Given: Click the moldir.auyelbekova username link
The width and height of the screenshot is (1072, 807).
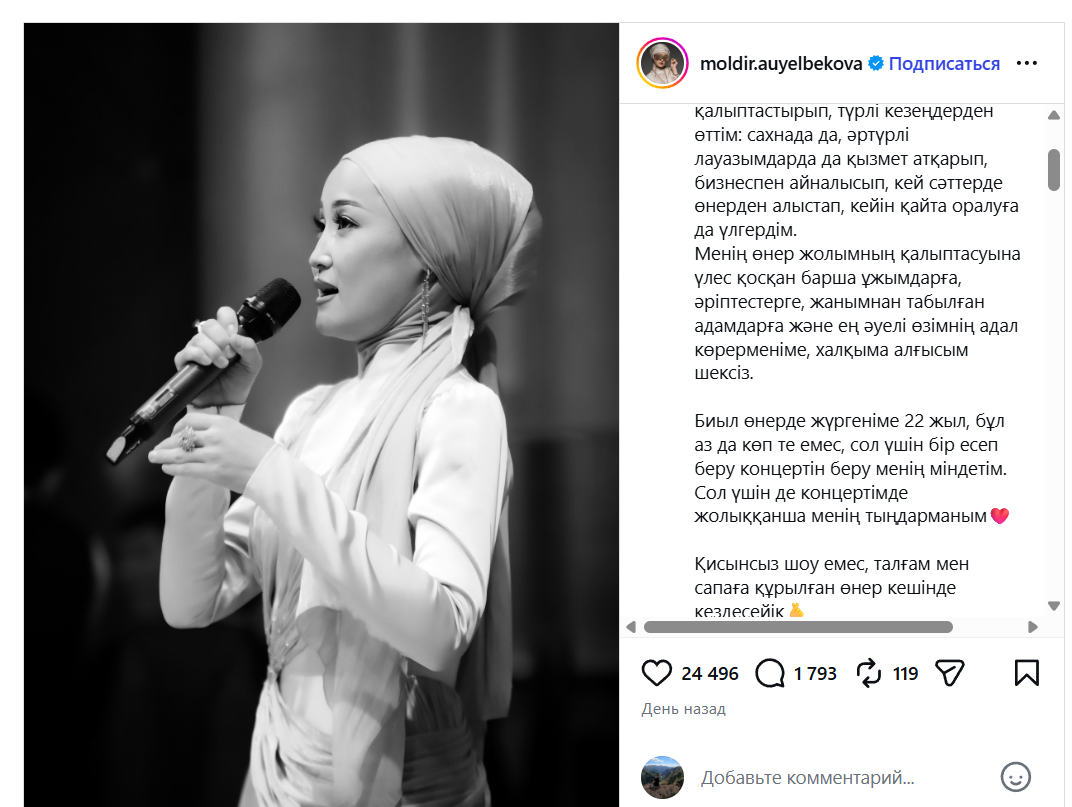Looking at the screenshot, I should tap(781, 64).
